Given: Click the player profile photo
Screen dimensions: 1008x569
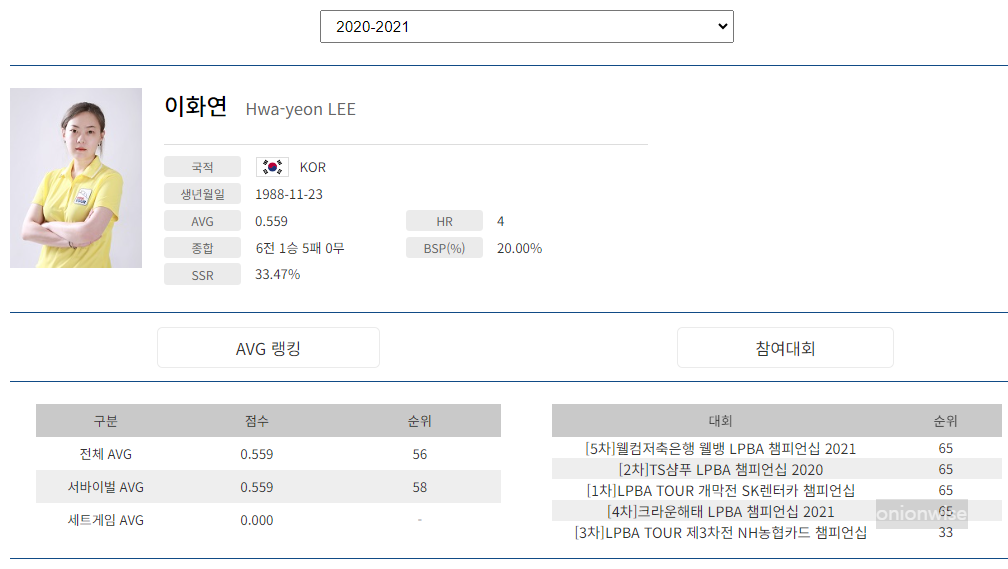Looking at the screenshot, I should pos(76,178).
